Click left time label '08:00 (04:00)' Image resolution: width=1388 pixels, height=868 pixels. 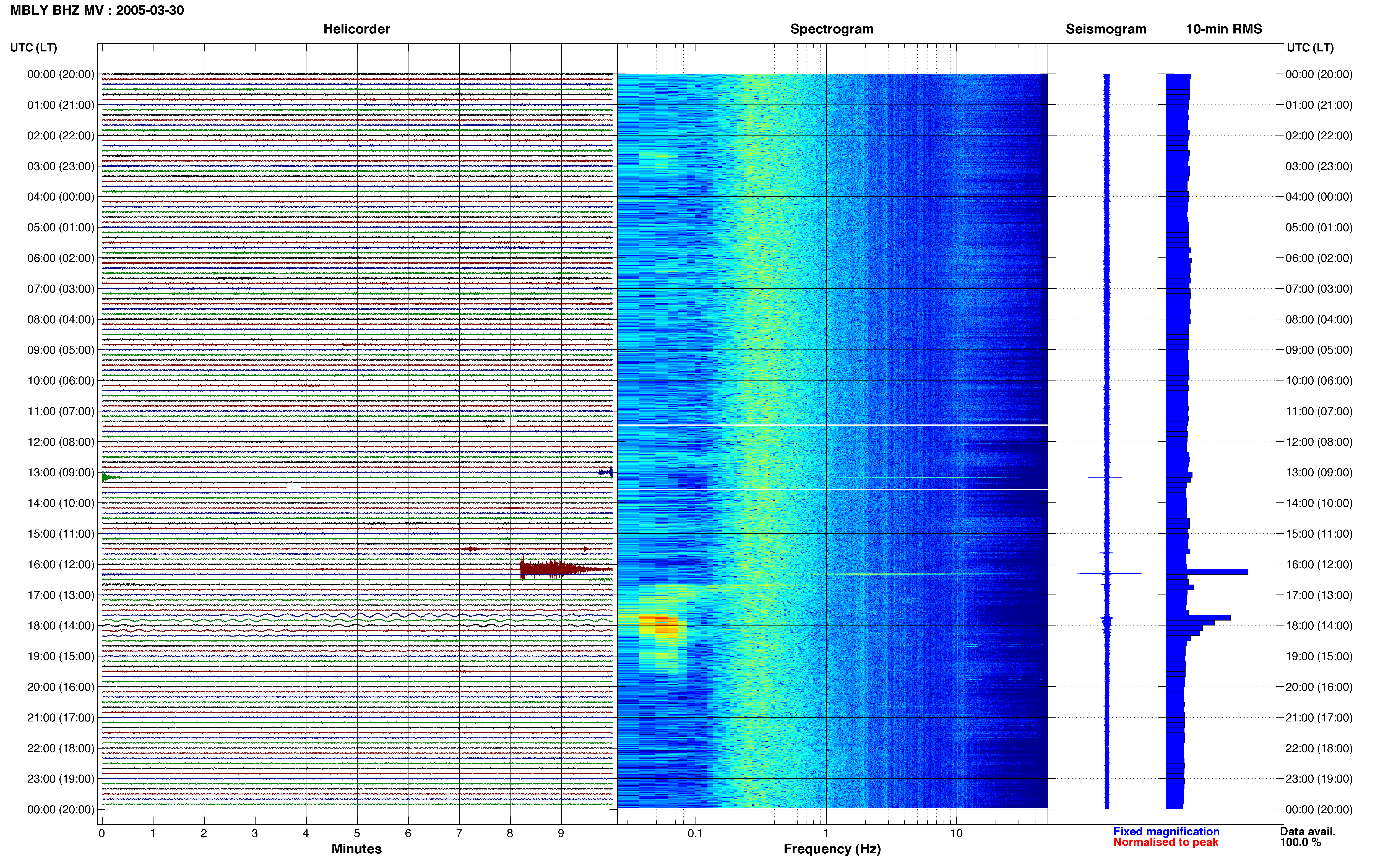[61, 319]
